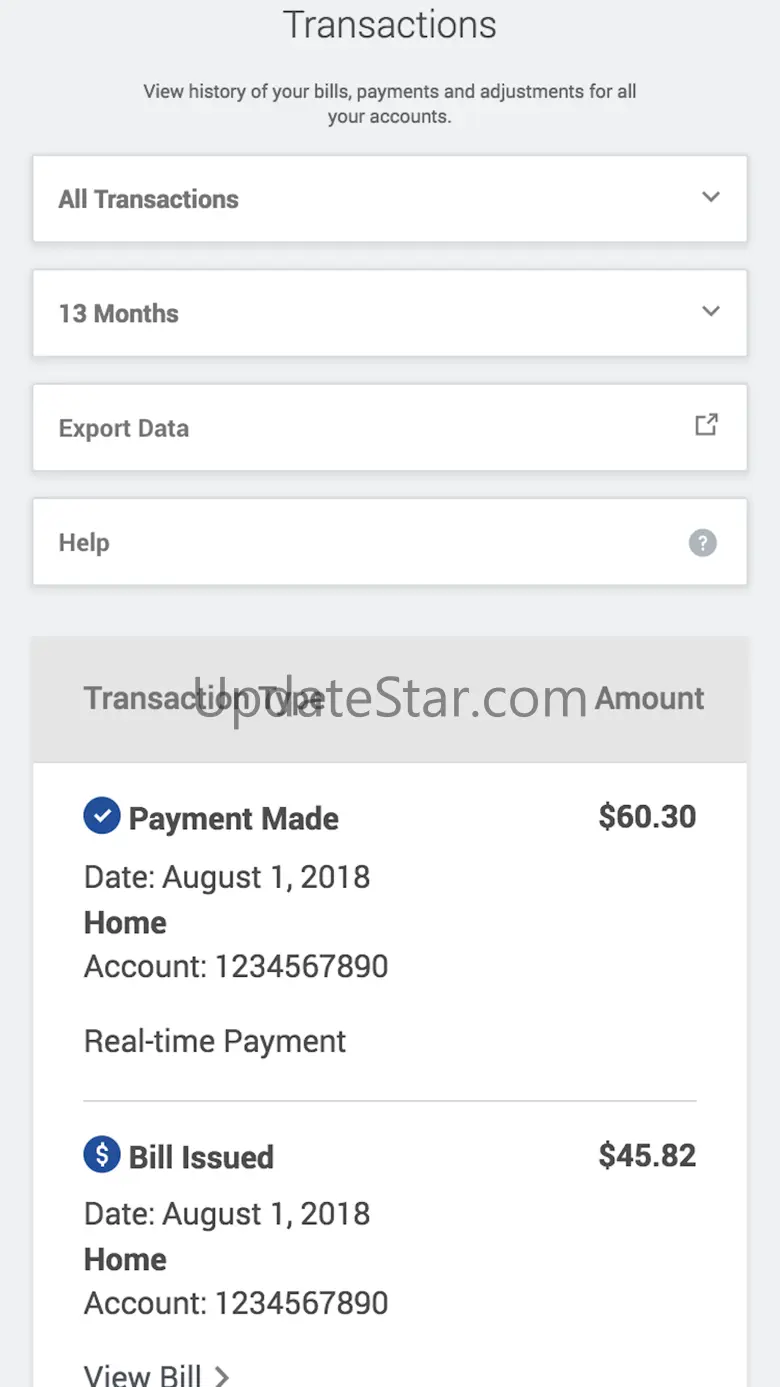This screenshot has width=780, height=1387.
Task: Expand the 13 Months chevron arrow
Action: coord(711,311)
